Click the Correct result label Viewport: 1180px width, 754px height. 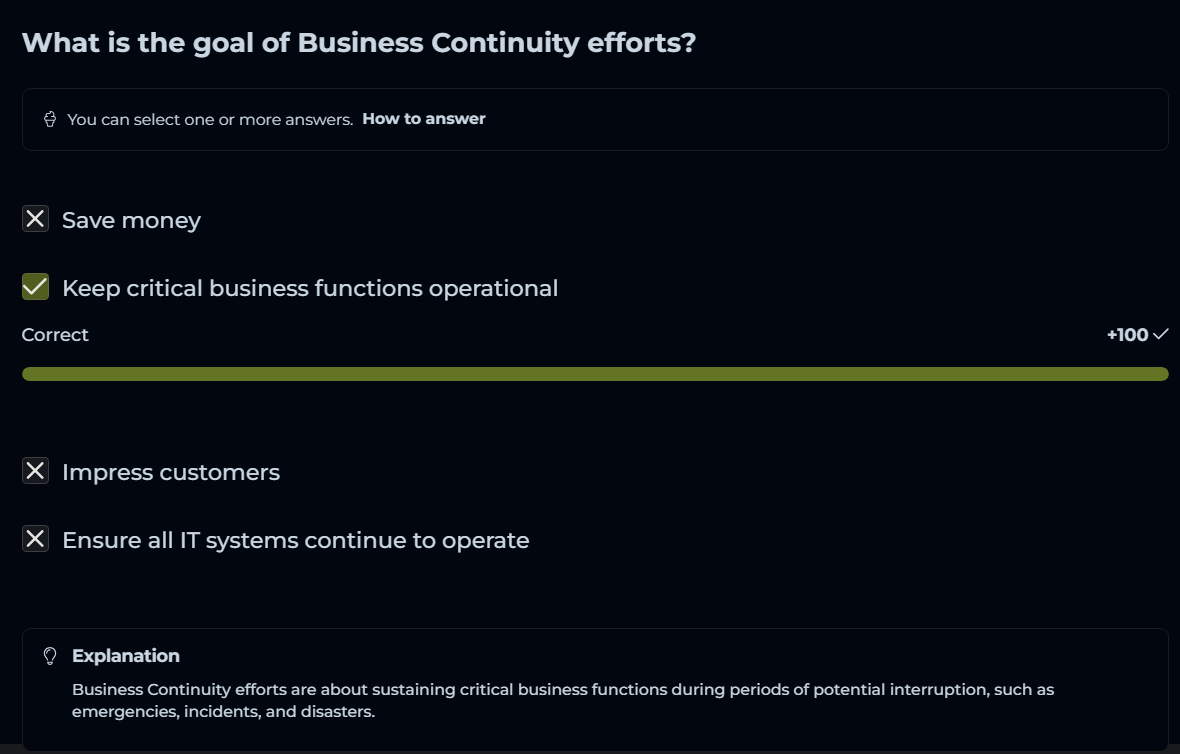tap(55, 335)
